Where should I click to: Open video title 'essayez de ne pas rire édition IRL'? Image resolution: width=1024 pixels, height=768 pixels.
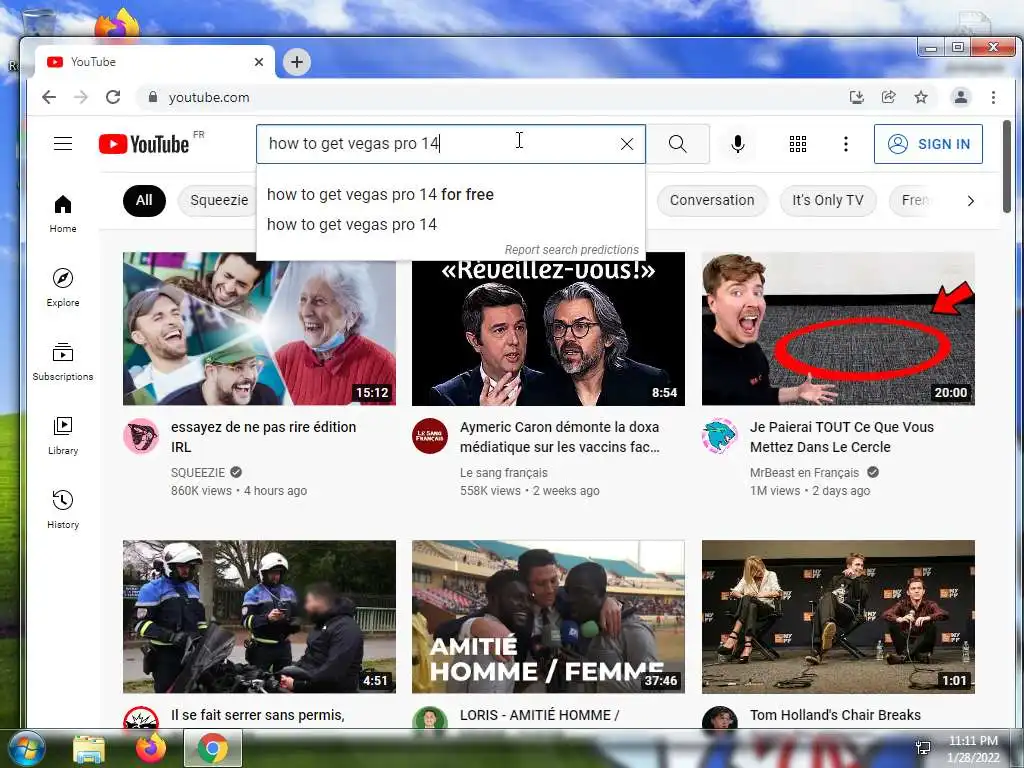pyautogui.click(x=263, y=437)
